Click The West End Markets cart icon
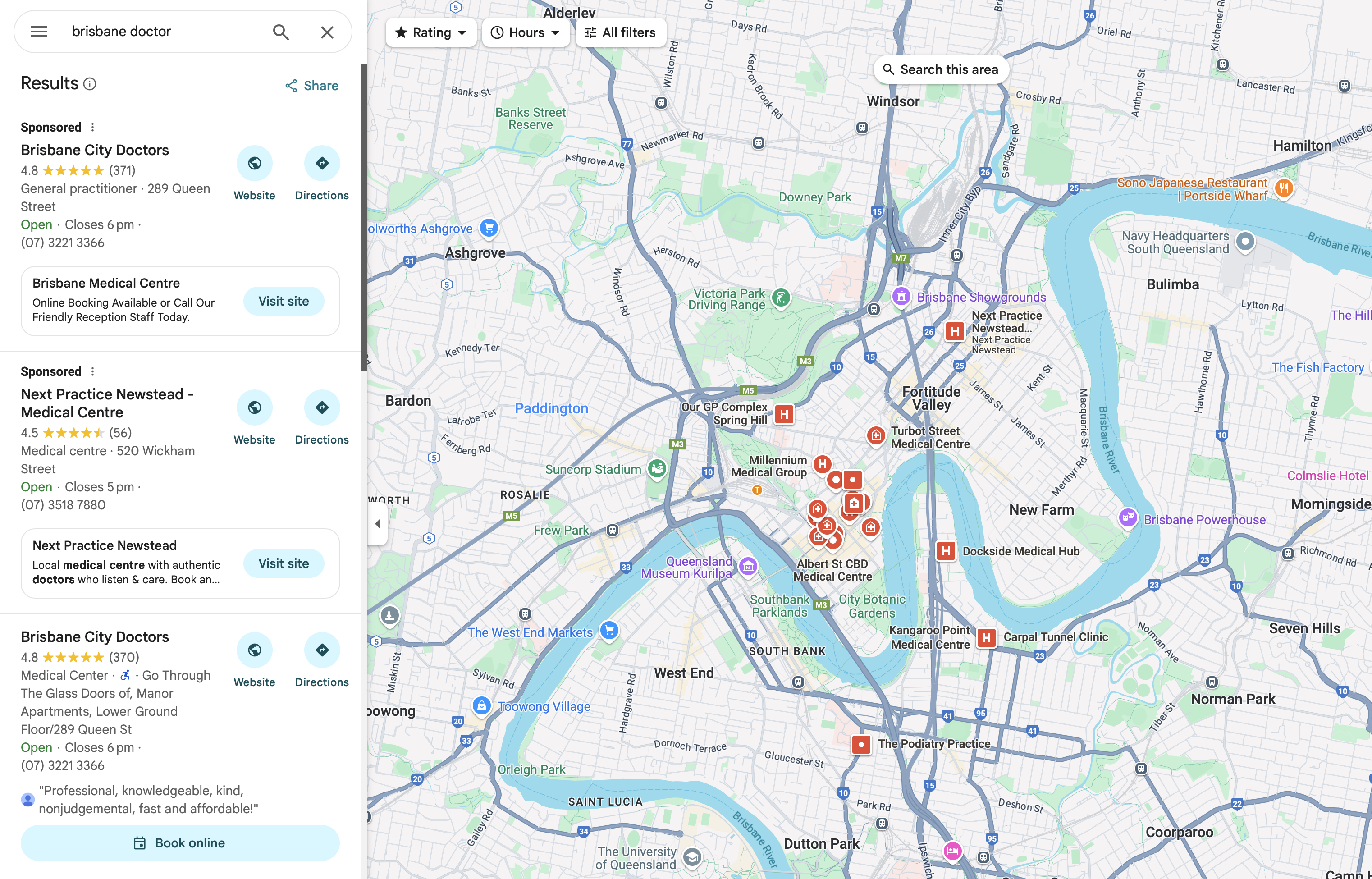This screenshot has width=1372, height=879. (609, 631)
